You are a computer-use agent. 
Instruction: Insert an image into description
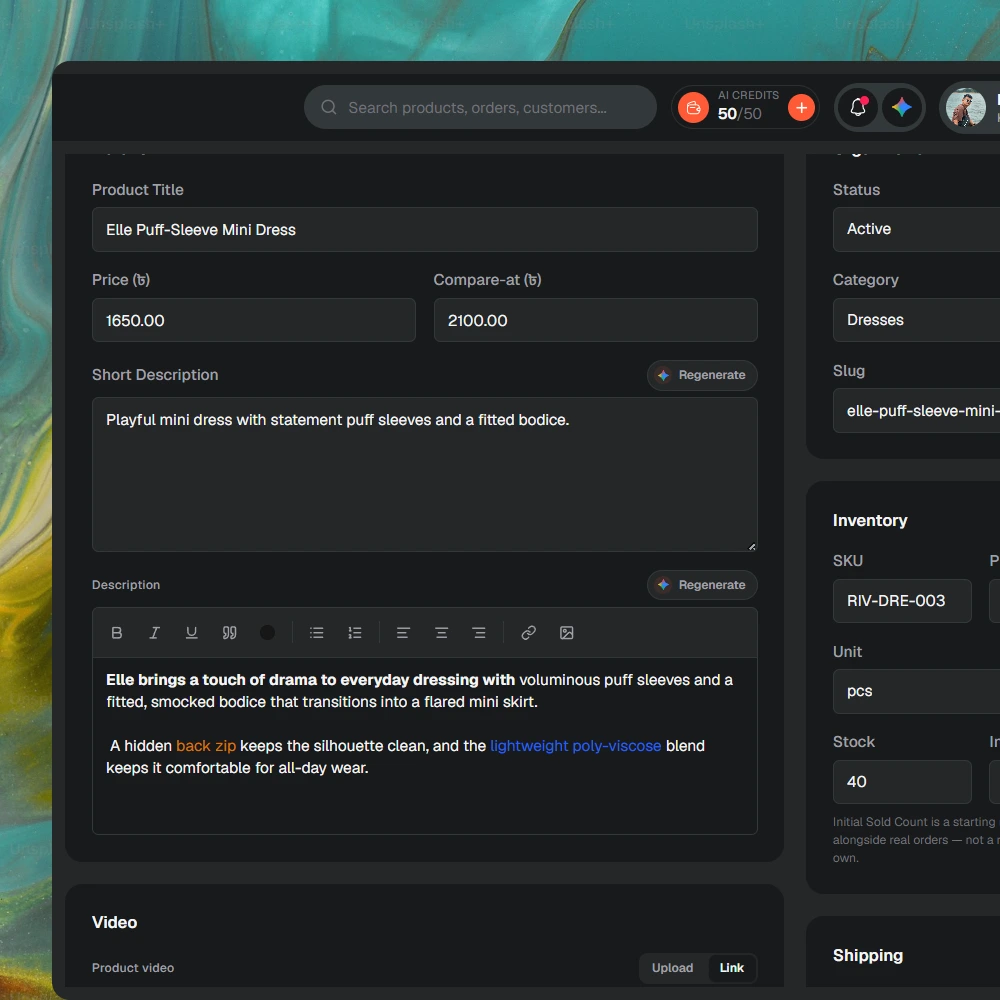pyautogui.click(x=566, y=633)
